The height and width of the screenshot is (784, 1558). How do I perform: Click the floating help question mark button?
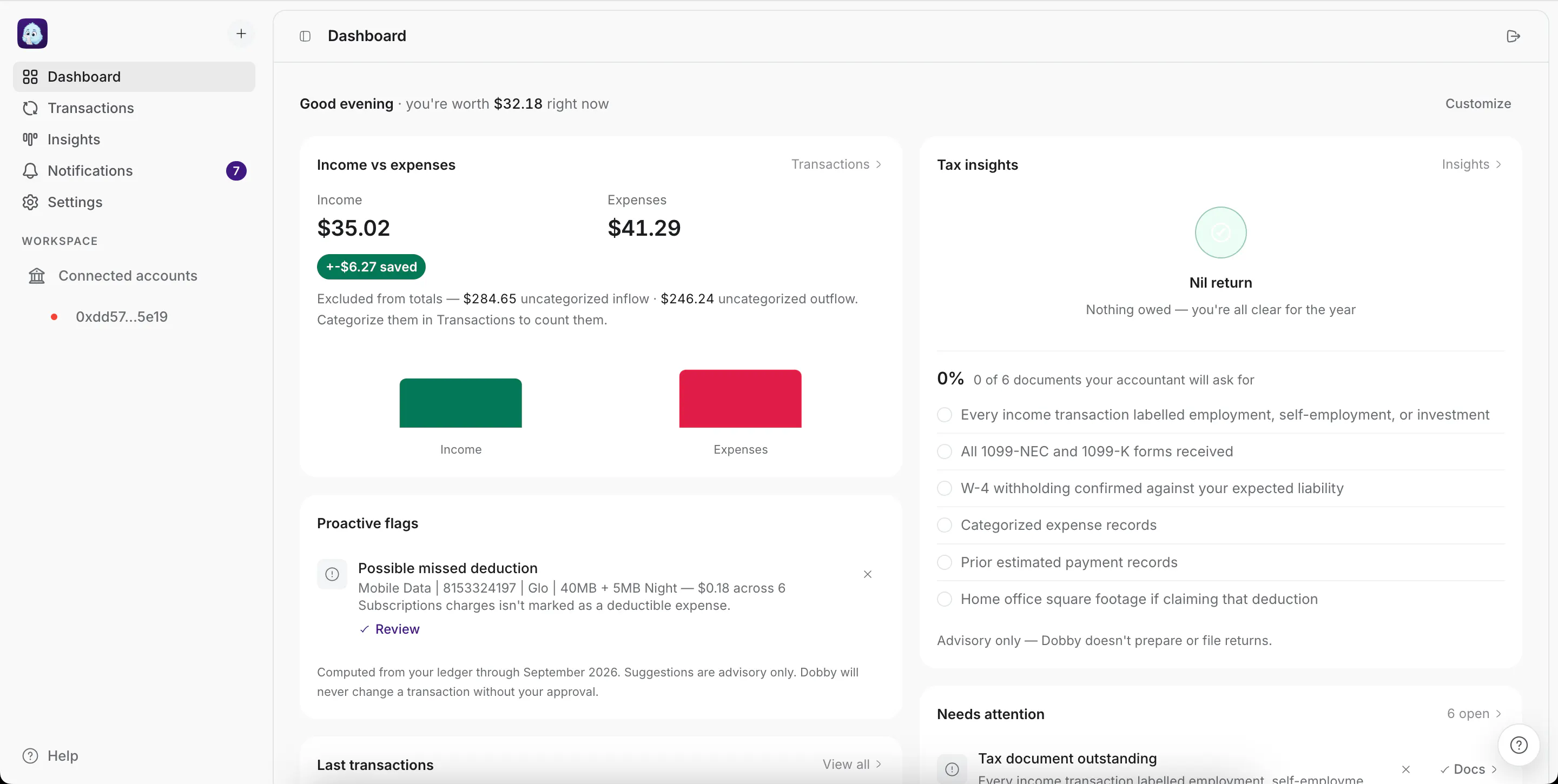[1518, 745]
